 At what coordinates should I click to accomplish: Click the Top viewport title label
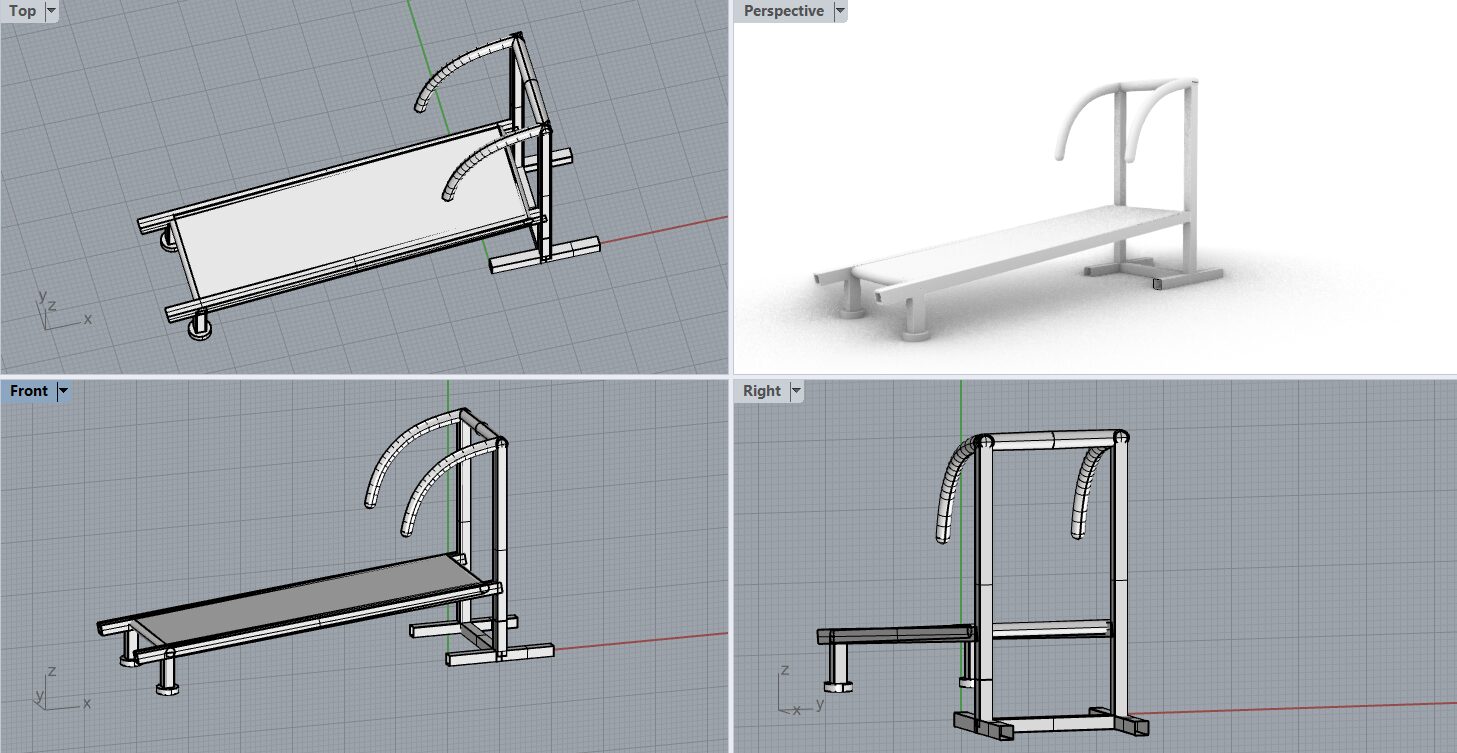coord(22,11)
